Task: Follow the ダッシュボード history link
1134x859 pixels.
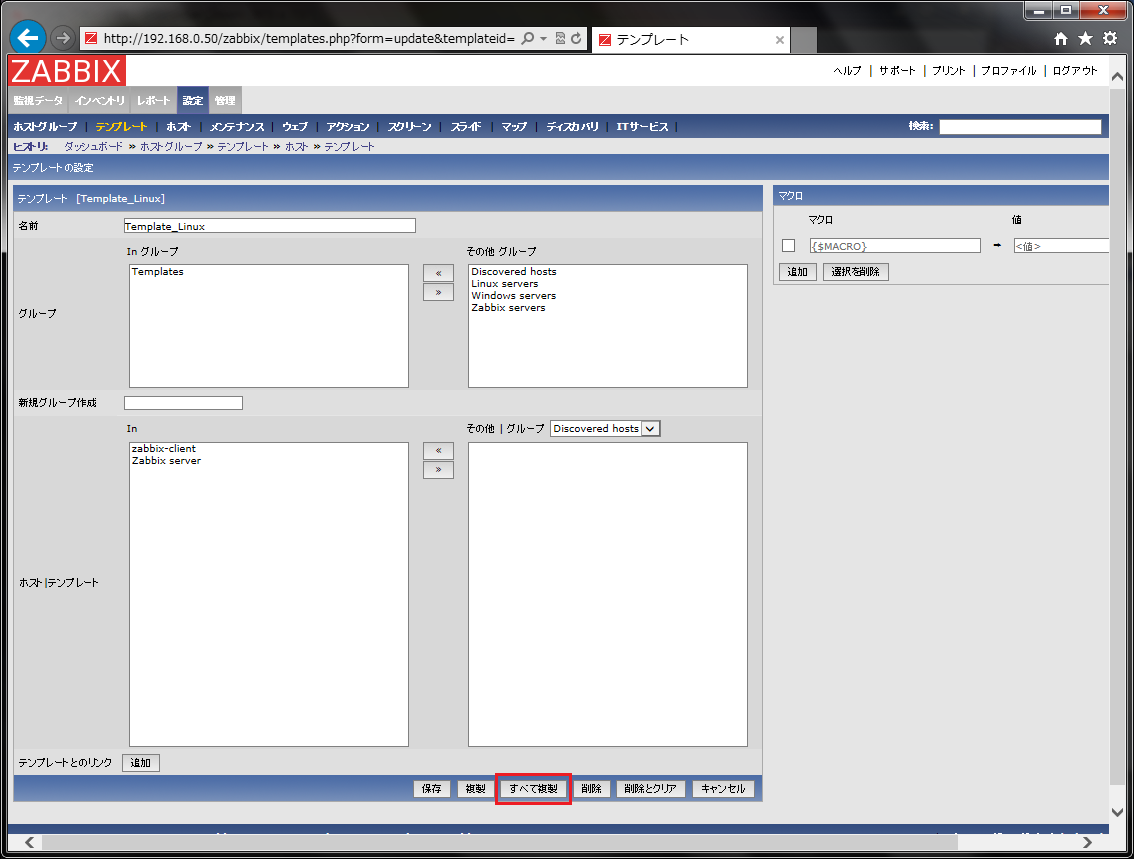Action: click(93, 147)
